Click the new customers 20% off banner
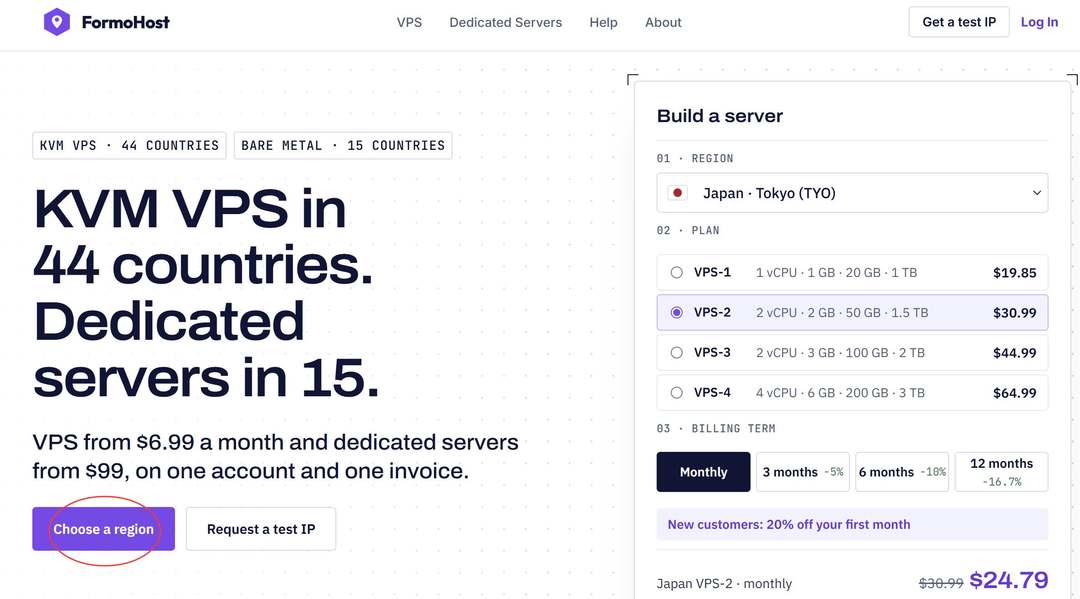Viewport: 1080px width, 599px height. [x=852, y=524]
